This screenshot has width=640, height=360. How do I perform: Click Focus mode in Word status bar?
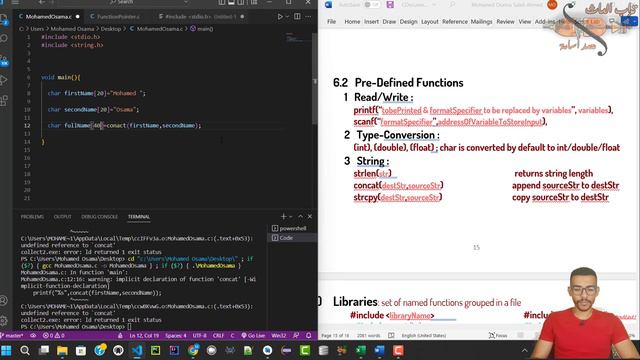click(x=498, y=336)
